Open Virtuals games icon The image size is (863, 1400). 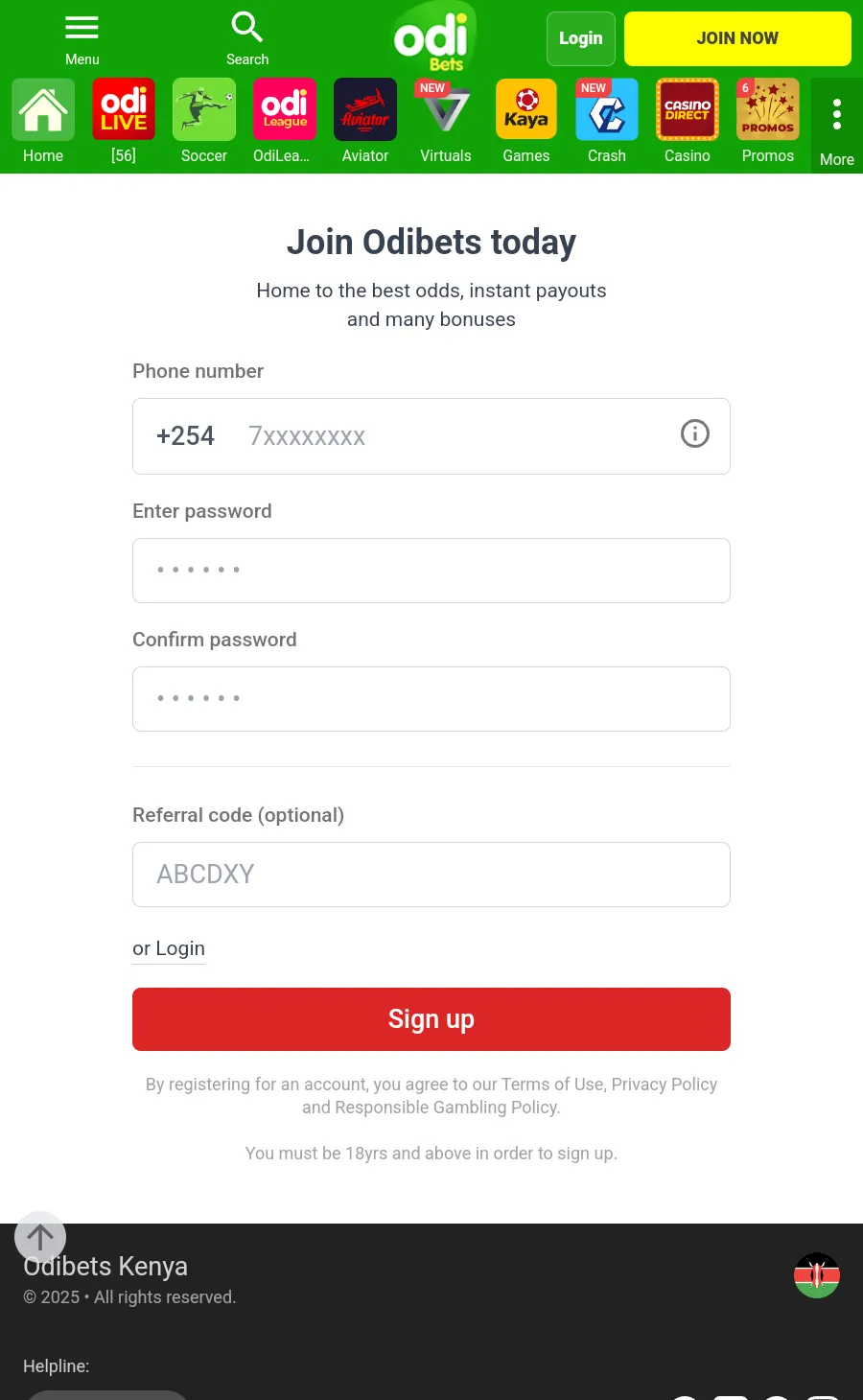click(x=446, y=109)
